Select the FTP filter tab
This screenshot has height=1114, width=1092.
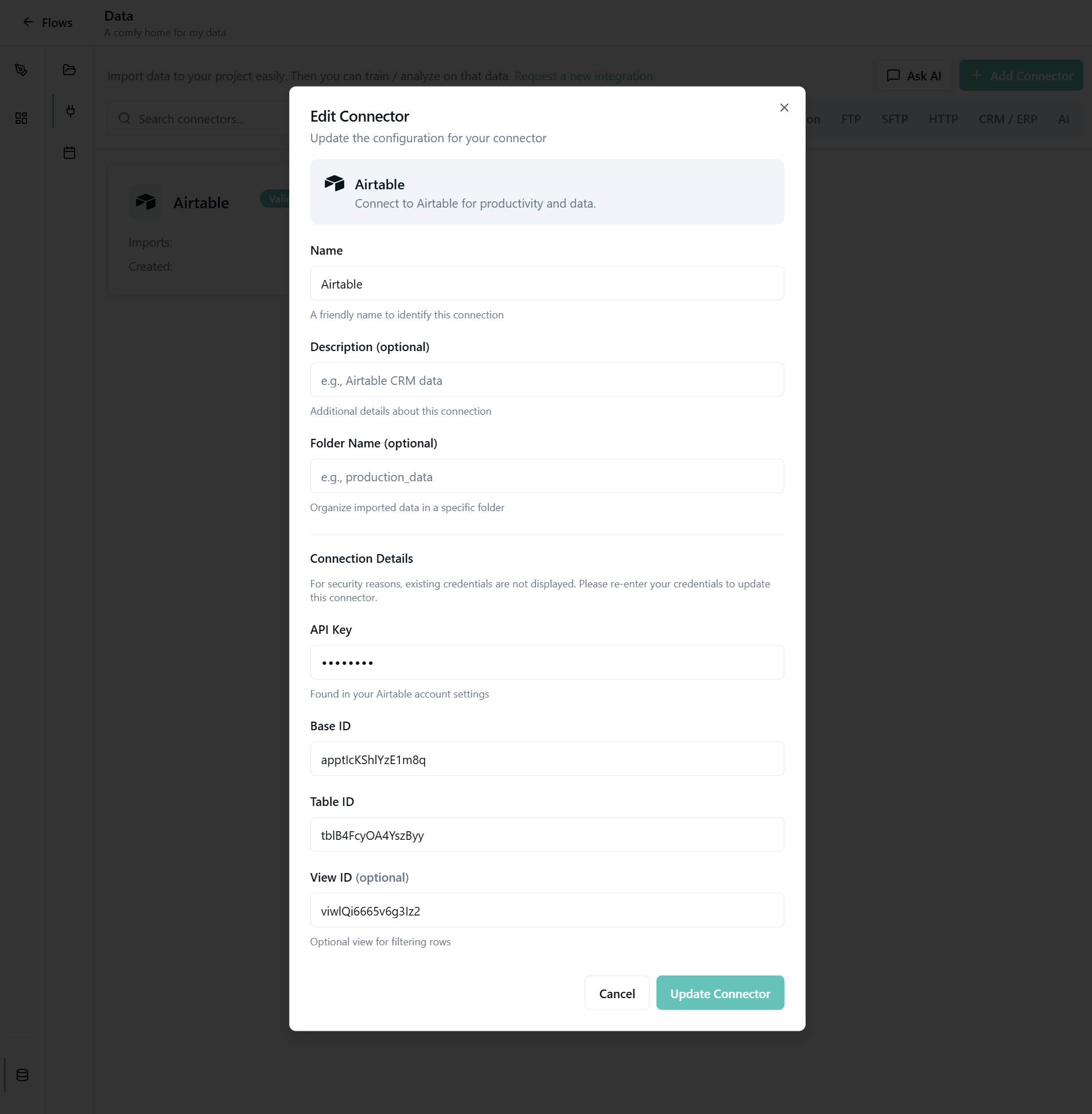tap(850, 119)
